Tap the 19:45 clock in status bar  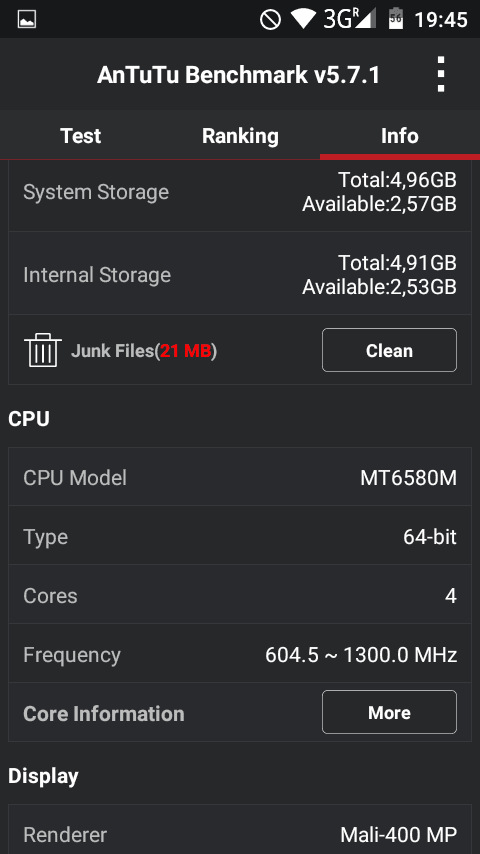tap(441, 20)
